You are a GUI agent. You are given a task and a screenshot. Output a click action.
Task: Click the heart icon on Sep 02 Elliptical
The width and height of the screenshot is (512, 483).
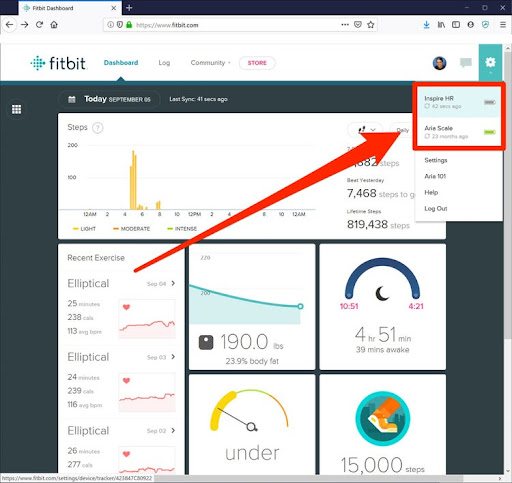(x=126, y=454)
